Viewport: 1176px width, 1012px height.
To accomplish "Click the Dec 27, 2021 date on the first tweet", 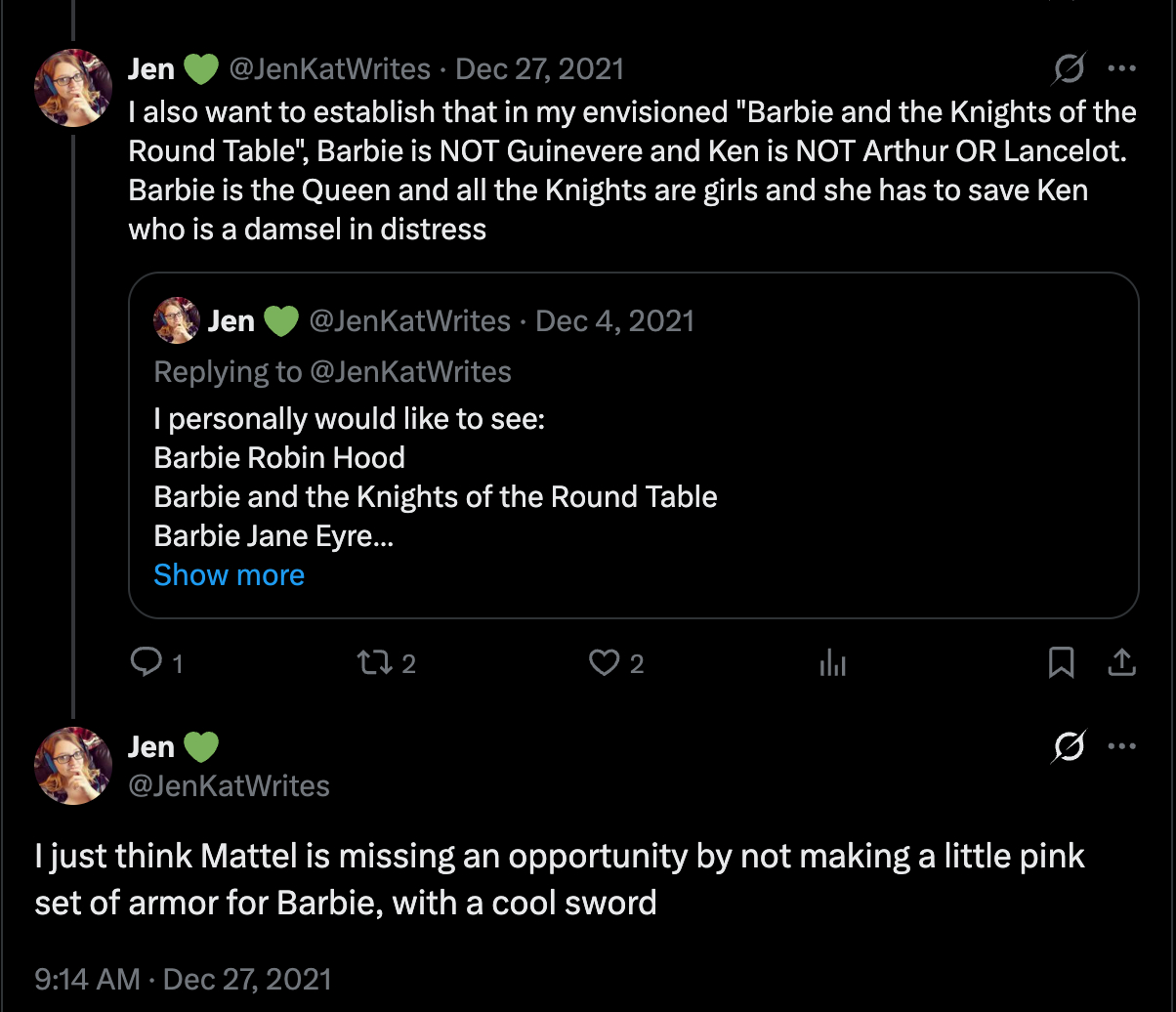I will pyautogui.click(x=539, y=69).
